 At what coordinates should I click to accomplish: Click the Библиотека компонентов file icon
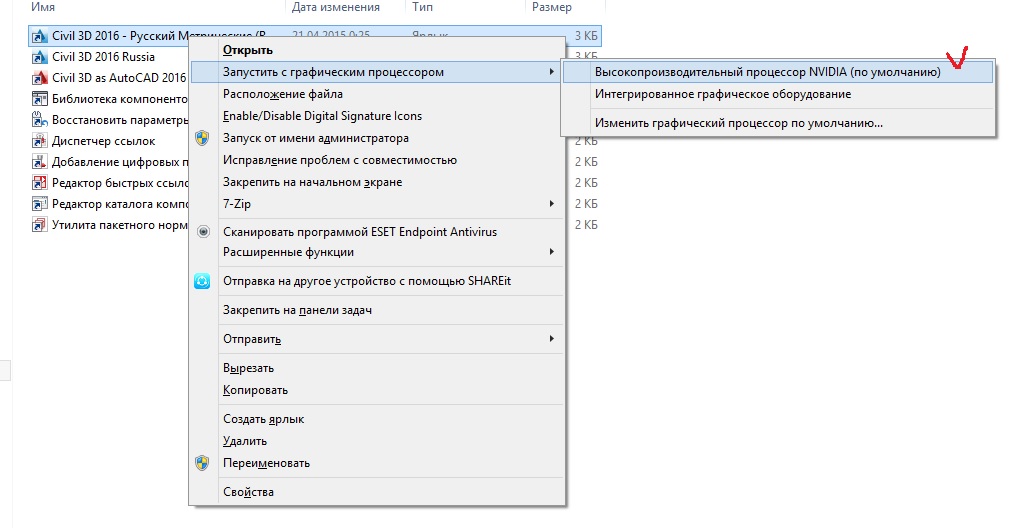point(40,99)
